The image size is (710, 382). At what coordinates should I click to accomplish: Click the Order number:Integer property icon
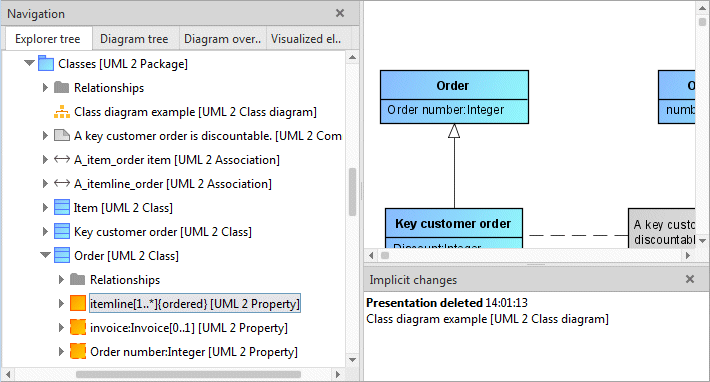(x=78, y=351)
